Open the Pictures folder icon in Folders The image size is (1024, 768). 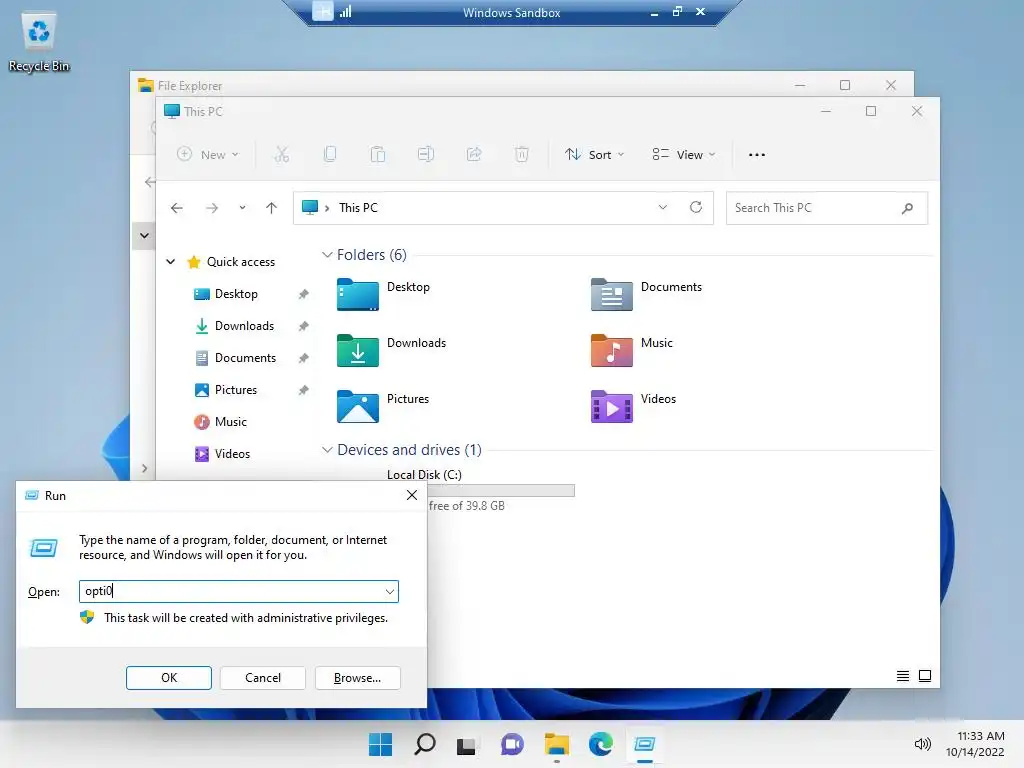coord(357,406)
